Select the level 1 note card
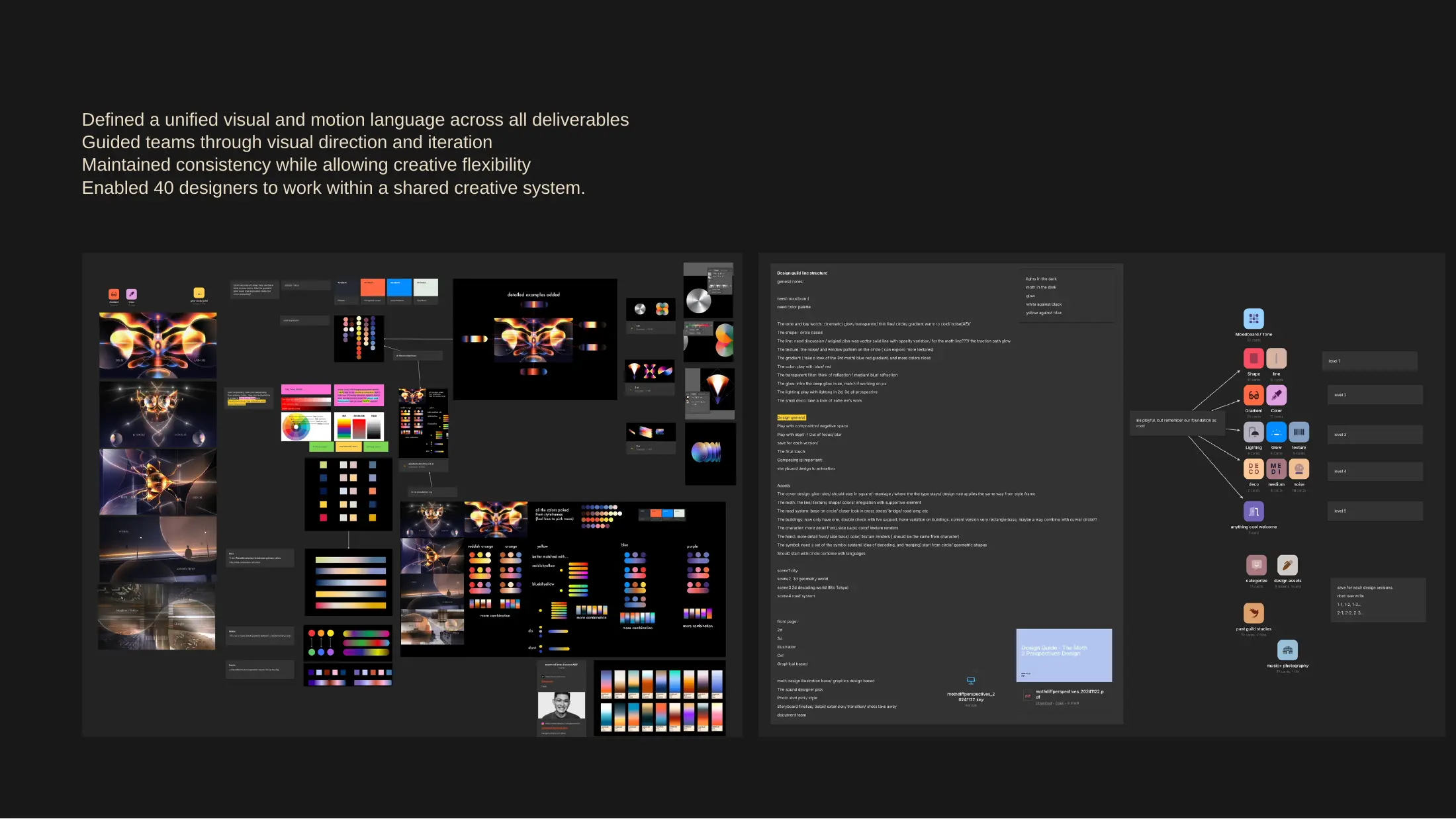 (x=1370, y=361)
